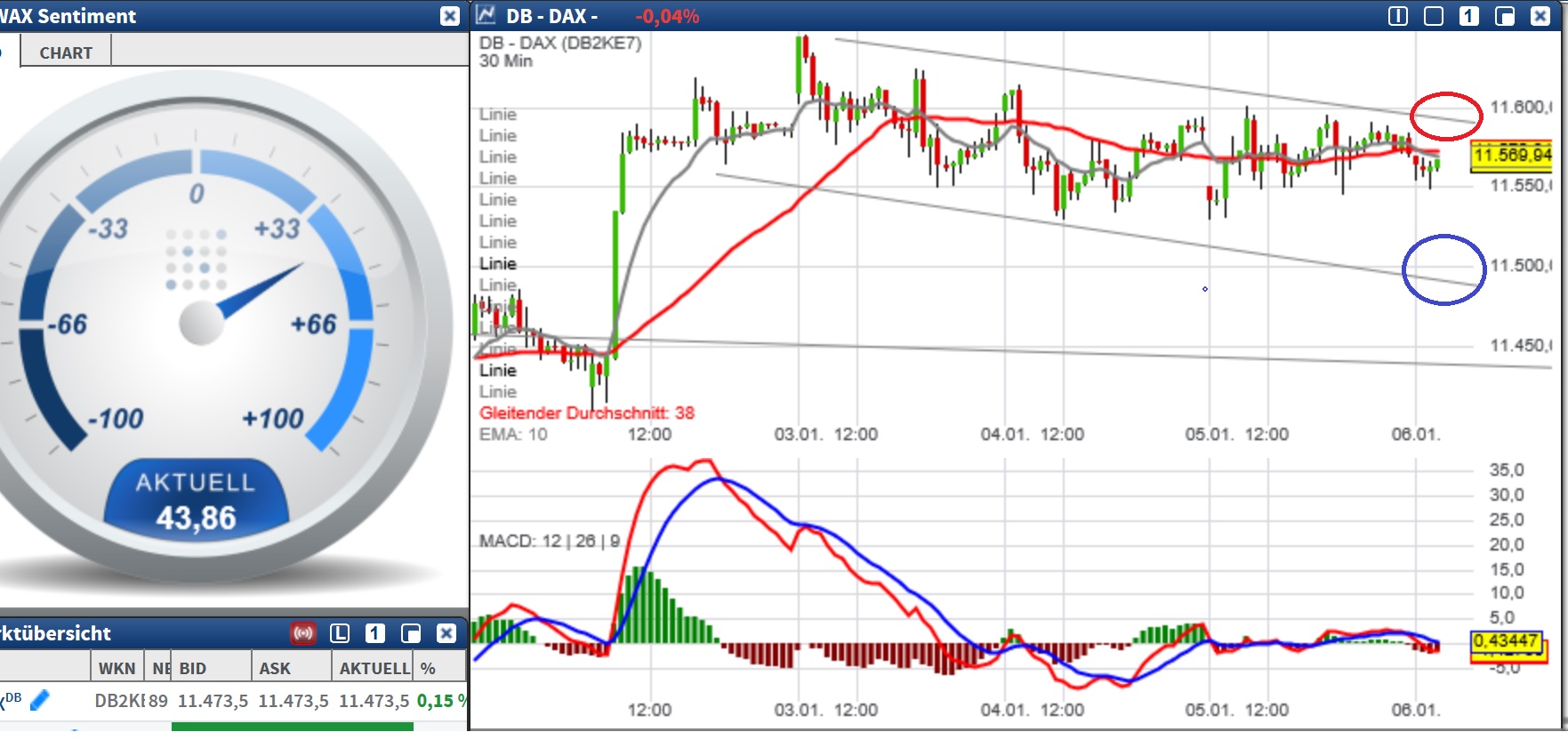Select the red "Gleitender Durchschnitt: 38" label
Screen dimensions: 1568x740
point(586,413)
